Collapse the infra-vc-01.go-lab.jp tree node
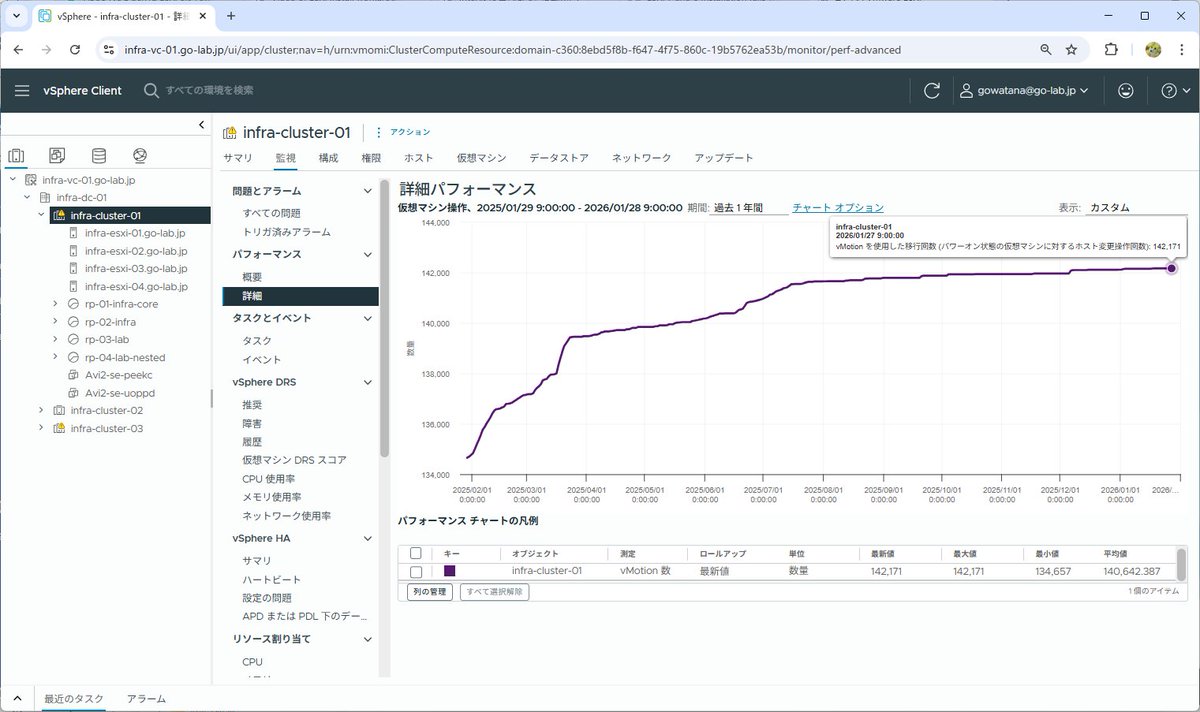1200x712 pixels. tap(13, 180)
